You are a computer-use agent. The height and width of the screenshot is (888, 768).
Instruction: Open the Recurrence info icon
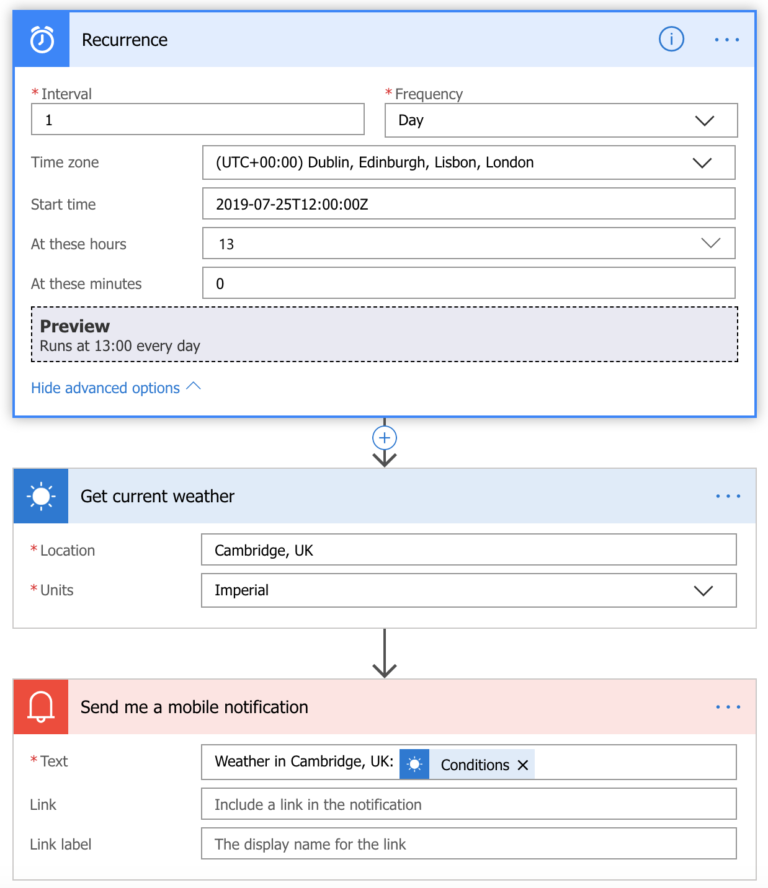(671, 40)
